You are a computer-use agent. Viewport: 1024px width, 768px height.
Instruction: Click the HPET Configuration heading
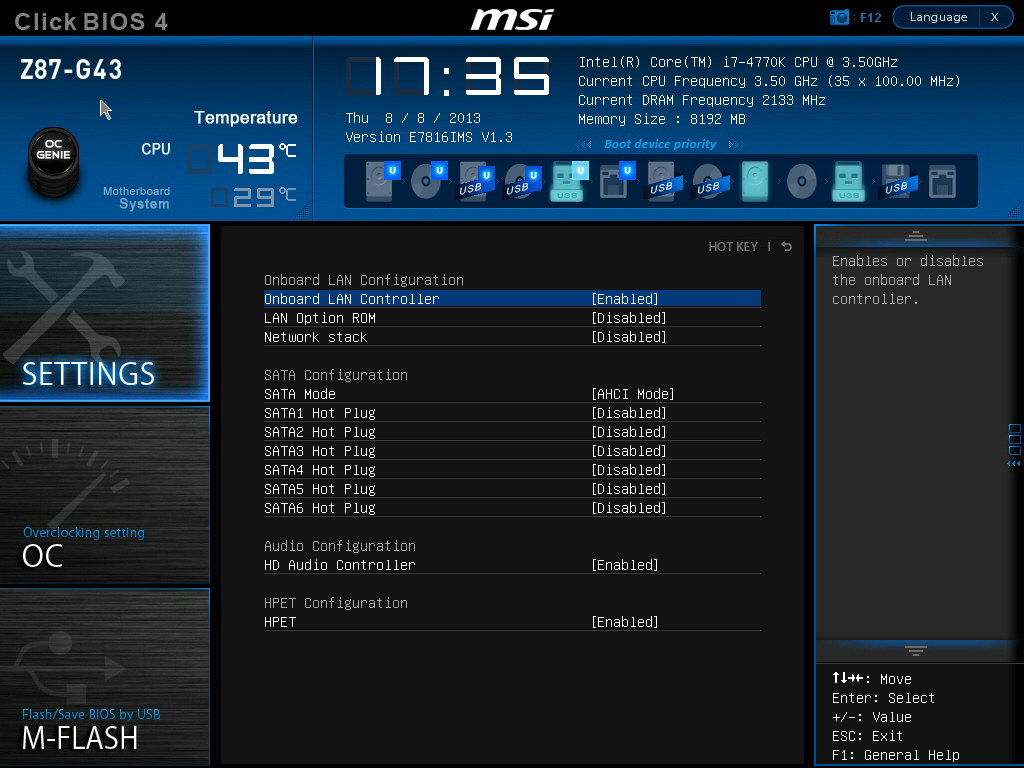tap(336, 603)
